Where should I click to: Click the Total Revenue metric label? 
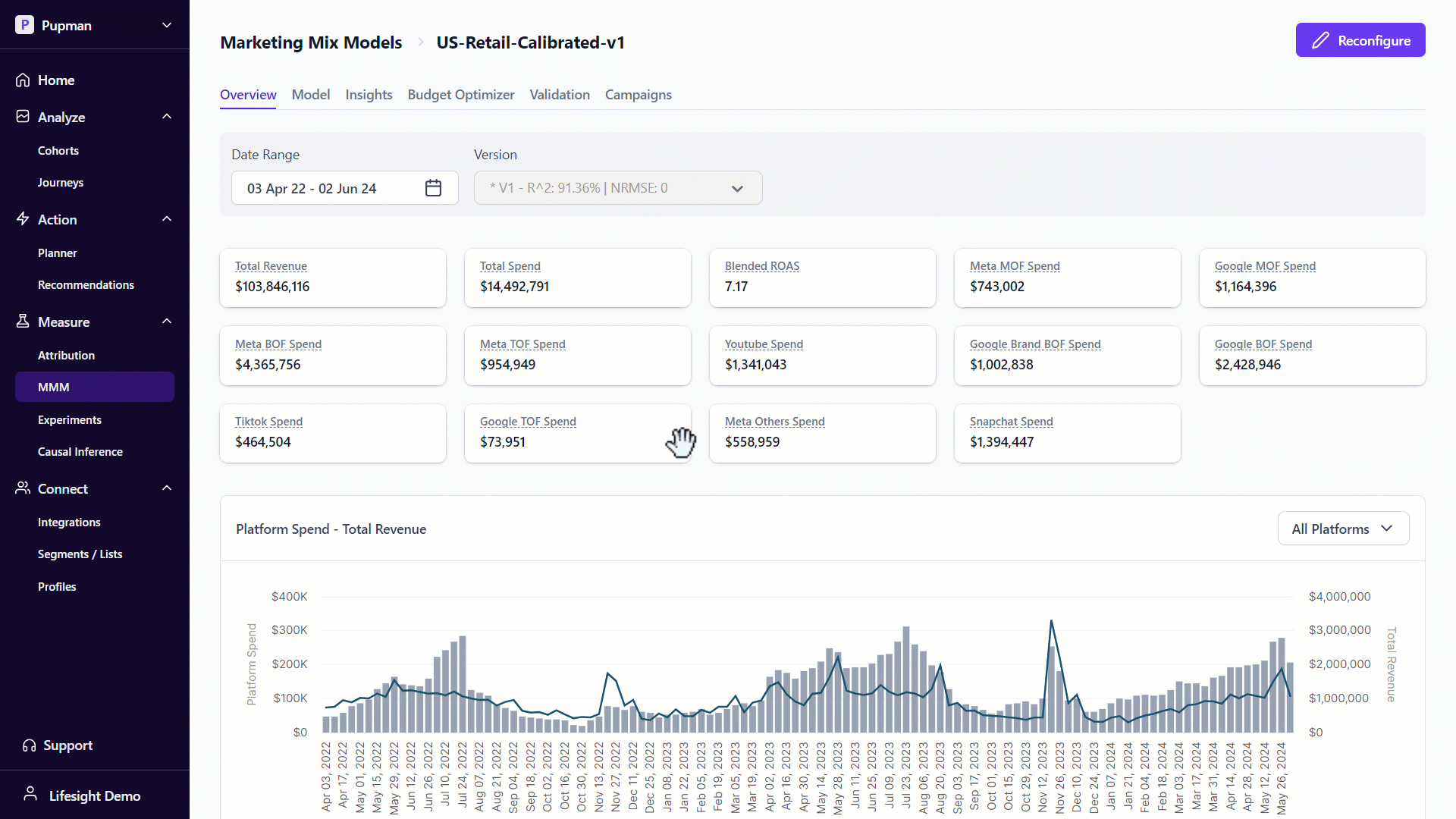pyautogui.click(x=271, y=266)
